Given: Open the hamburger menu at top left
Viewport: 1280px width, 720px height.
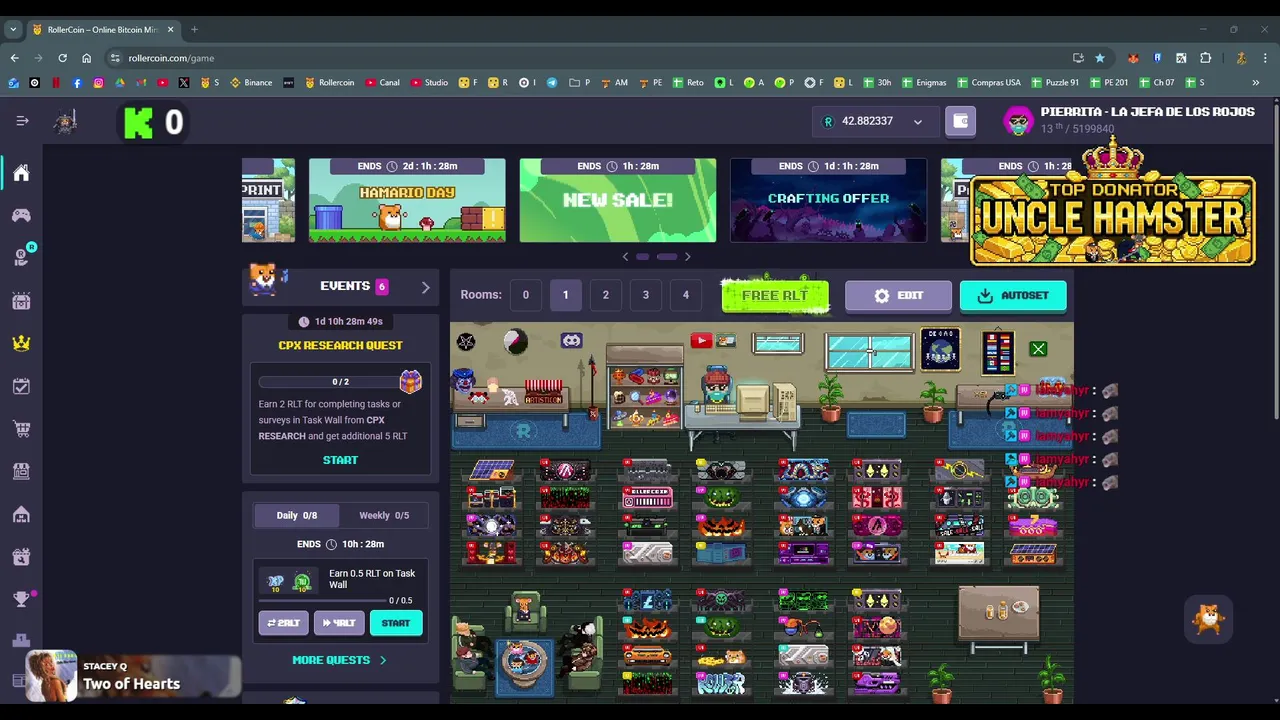Looking at the screenshot, I should [22, 121].
